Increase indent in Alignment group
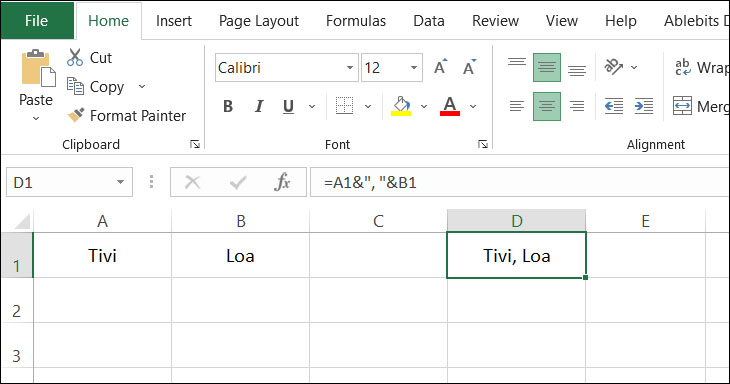This screenshot has height=384, width=730. pos(644,106)
